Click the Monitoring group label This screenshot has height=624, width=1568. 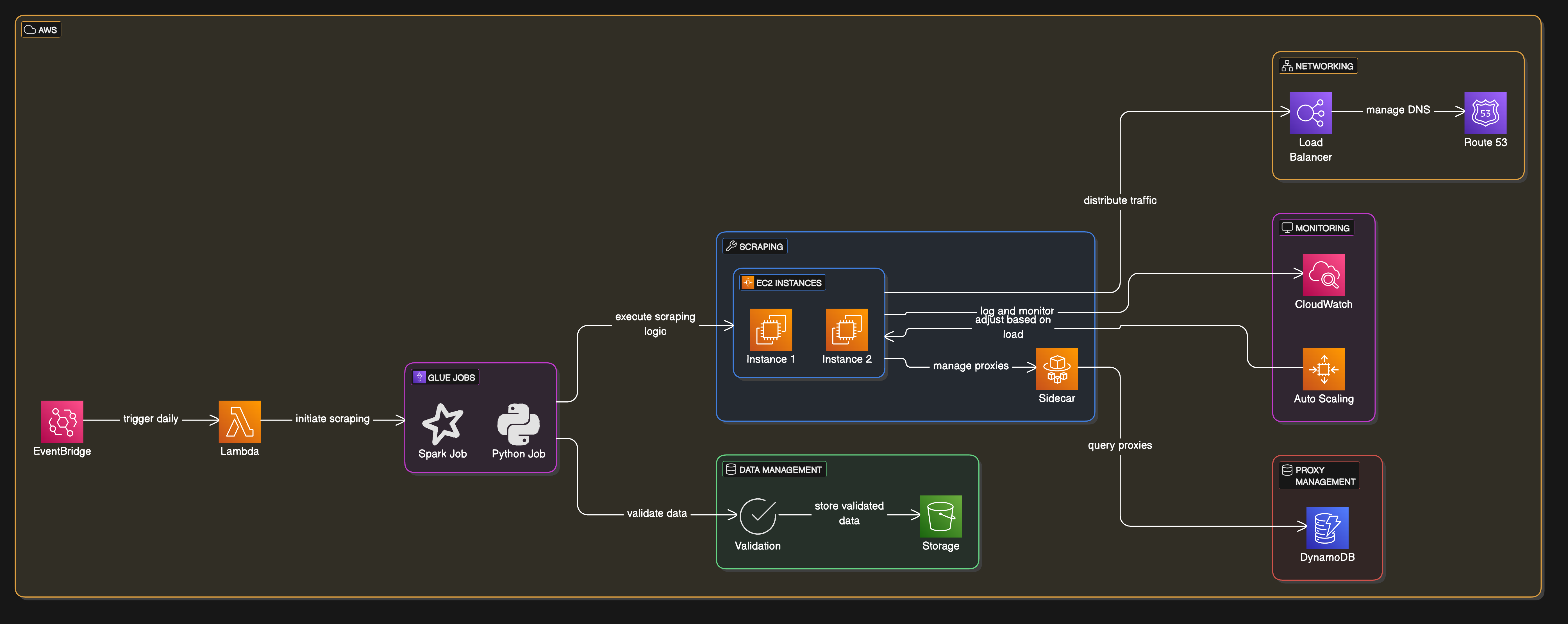[1316, 228]
